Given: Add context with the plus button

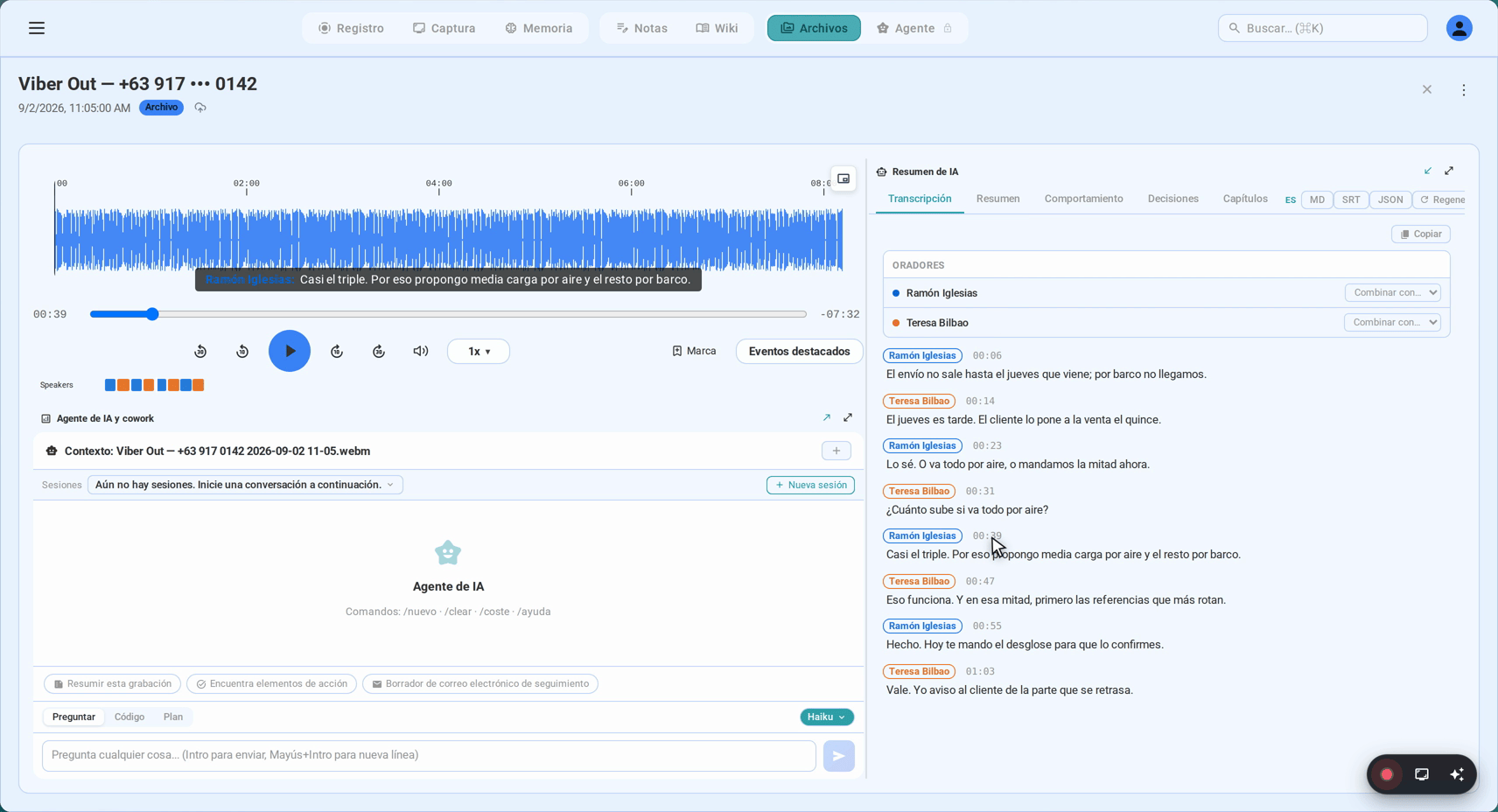Looking at the screenshot, I should (836, 451).
